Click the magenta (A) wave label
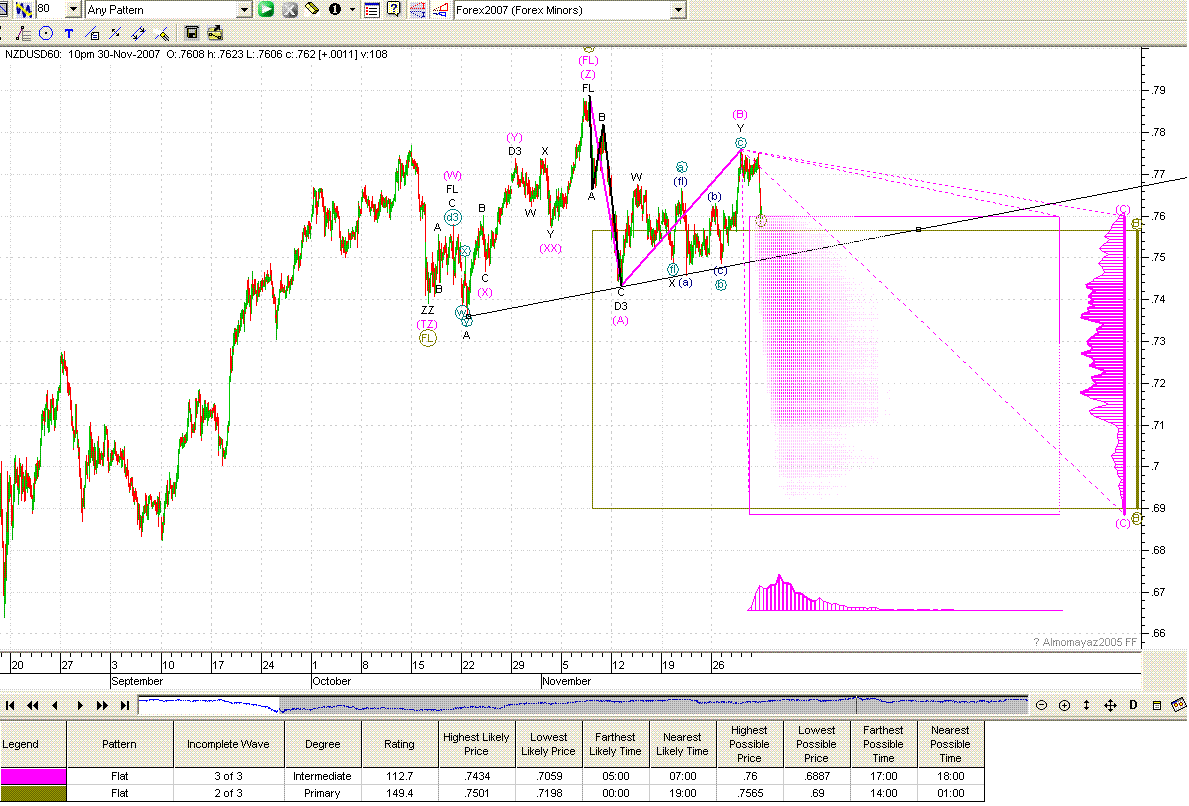1189x806 pixels. tap(620, 320)
